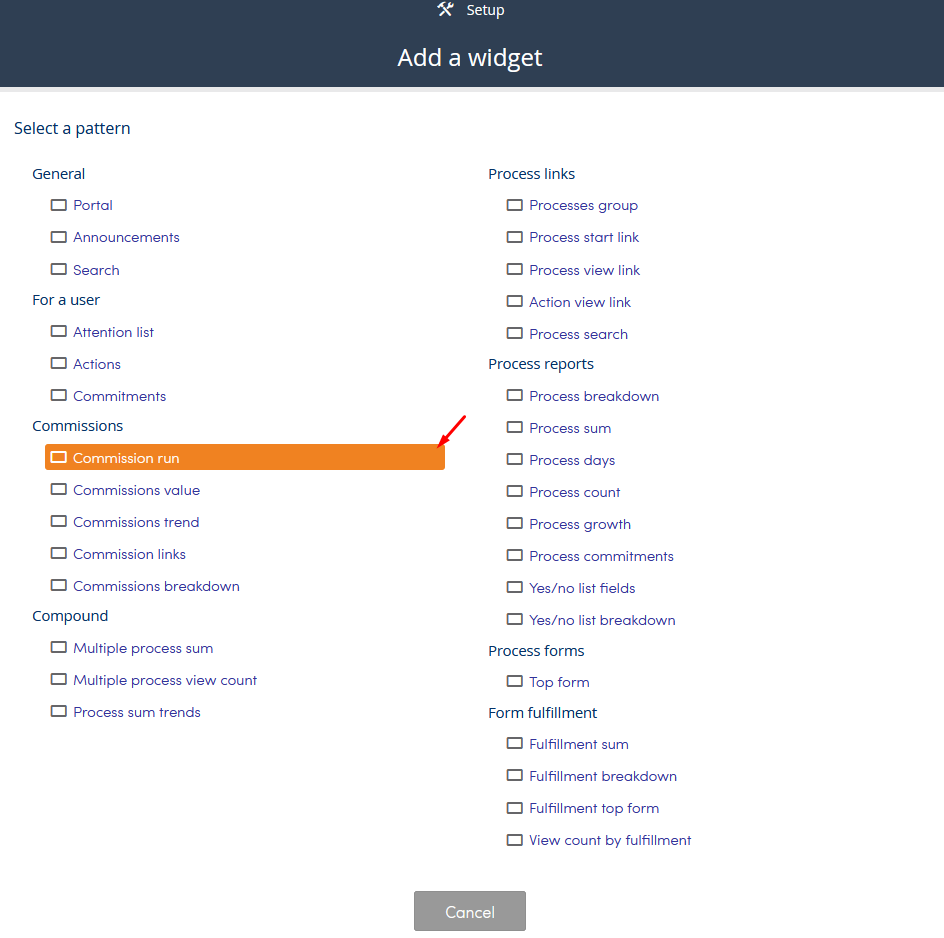The height and width of the screenshot is (938, 944).
Task: Click the widget icon beside Portal
Action: pos(58,205)
